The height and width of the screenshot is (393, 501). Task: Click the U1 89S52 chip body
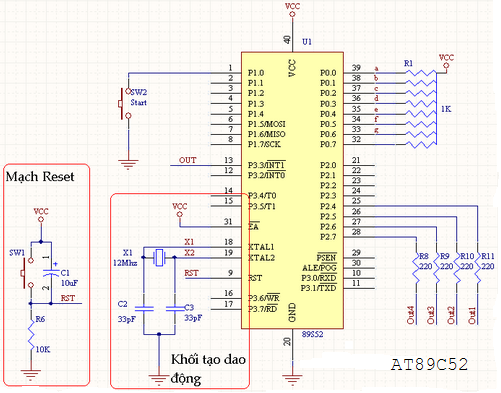coord(292,190)
